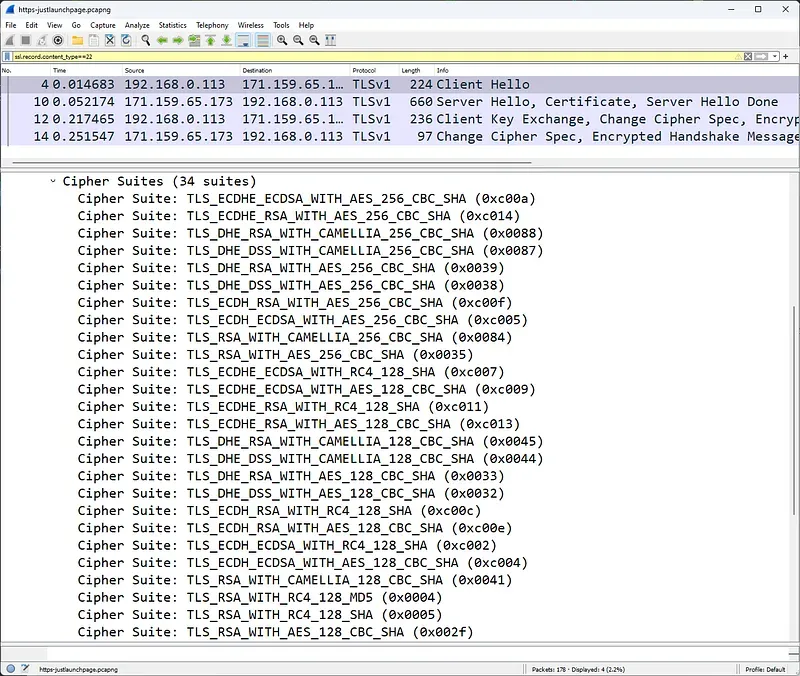Open the File menu

click(x=11, y=25)
